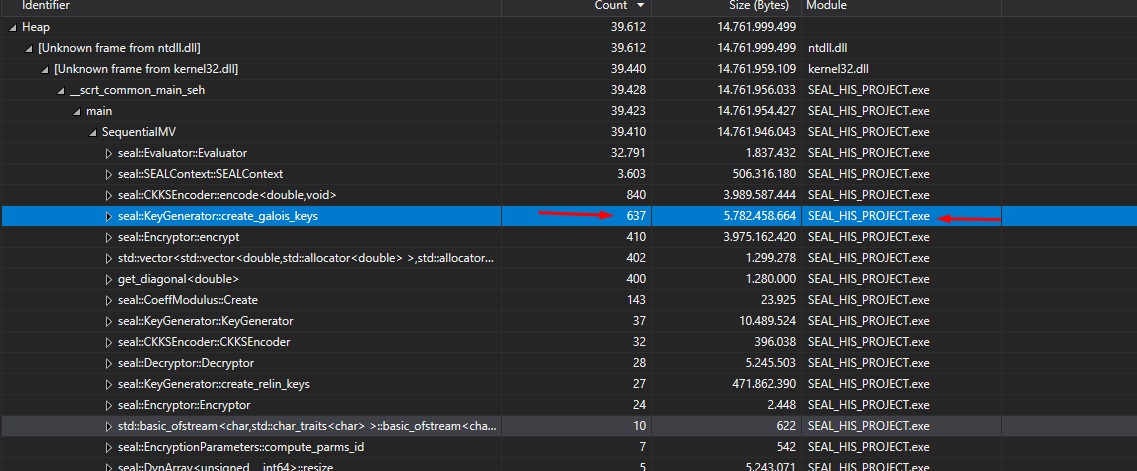The width and height of the screenshot is (1137, 471).
Task: Select the SequentialMV row label
Action: 138,133
